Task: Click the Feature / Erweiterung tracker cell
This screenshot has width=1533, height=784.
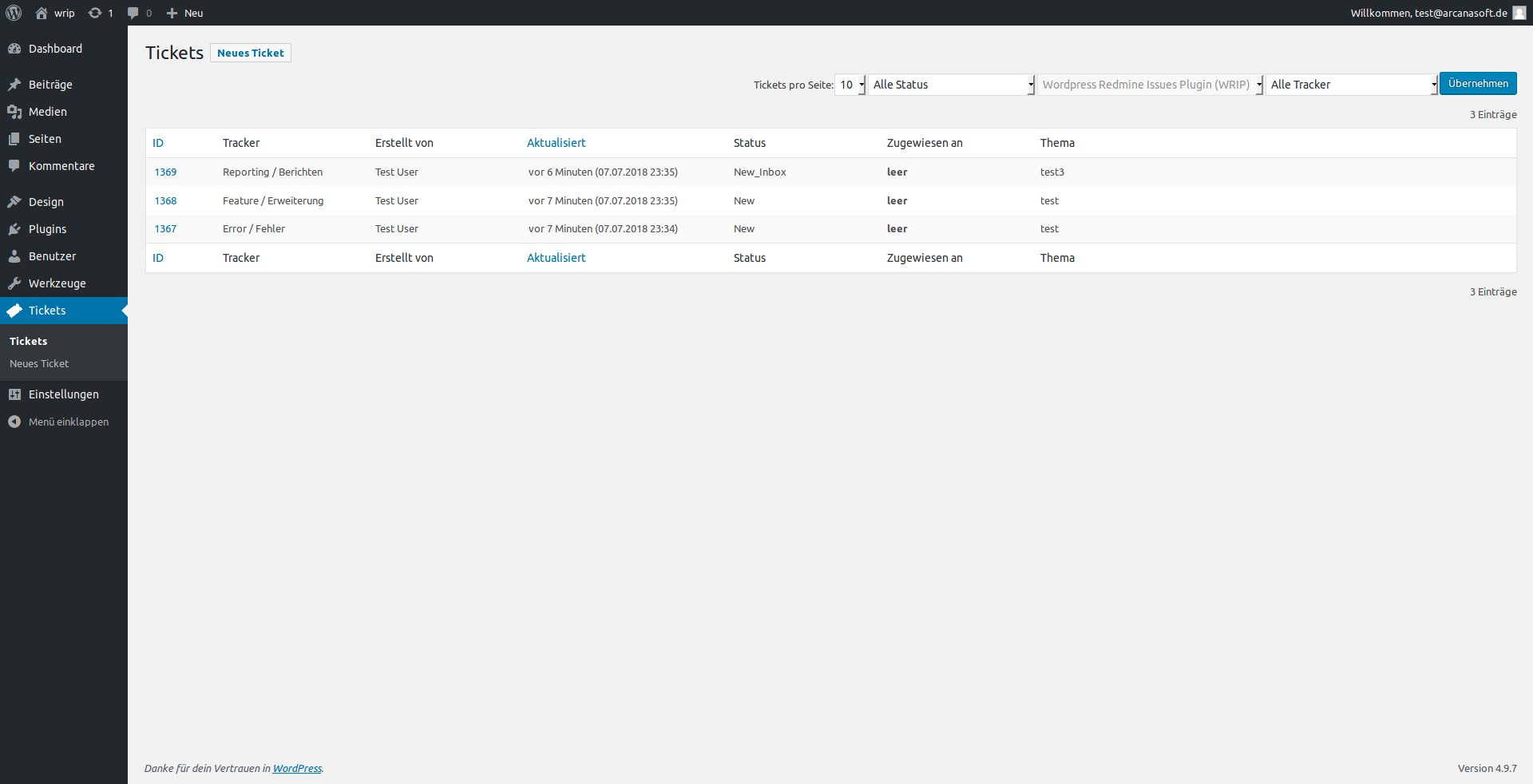Action: coord(273,200)
